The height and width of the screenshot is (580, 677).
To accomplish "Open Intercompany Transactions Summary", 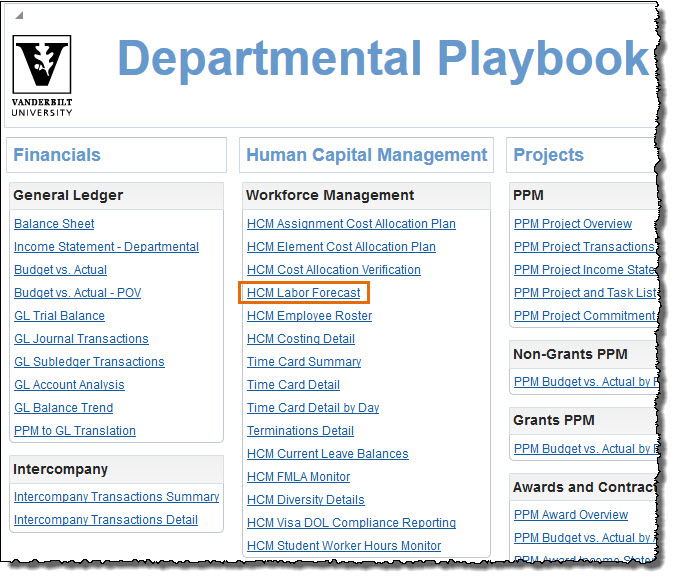I will pos(116,497).
